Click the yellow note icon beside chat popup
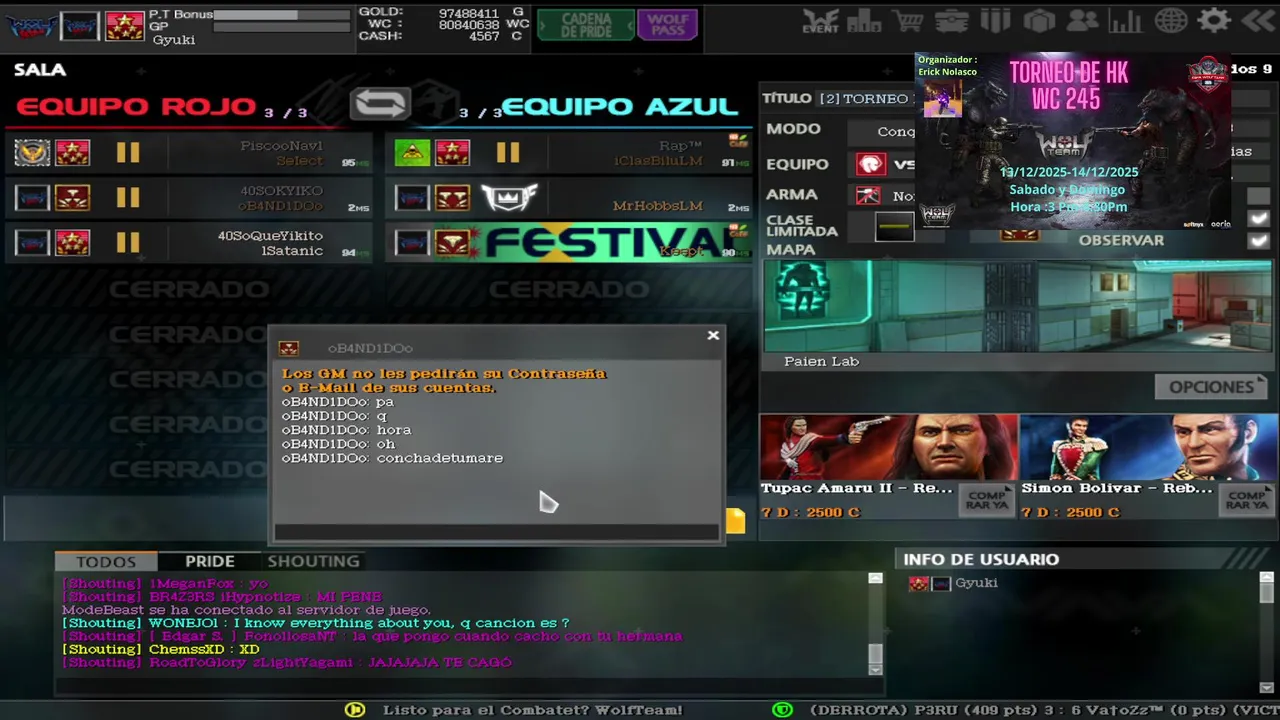Image resolution: width=1280 pixels, height=720 pixels. pos(736,520)
